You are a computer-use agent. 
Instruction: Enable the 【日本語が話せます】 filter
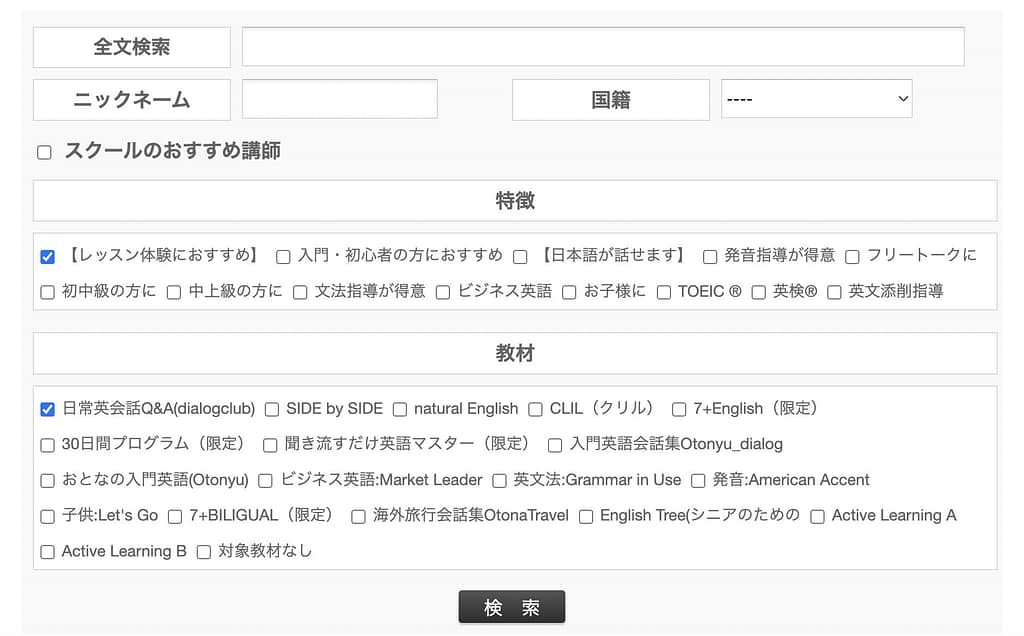point(520,257)
